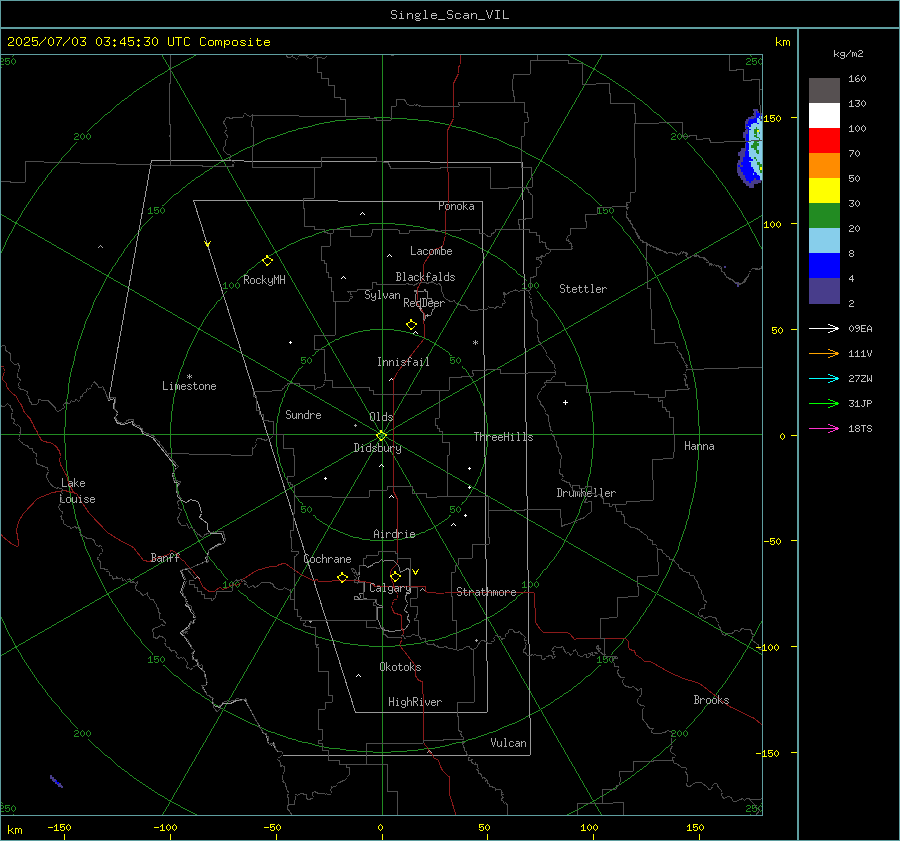Click the magenta 18TS arrow in legend
This screenshot has width=900, height=841.
coord(824,428)
